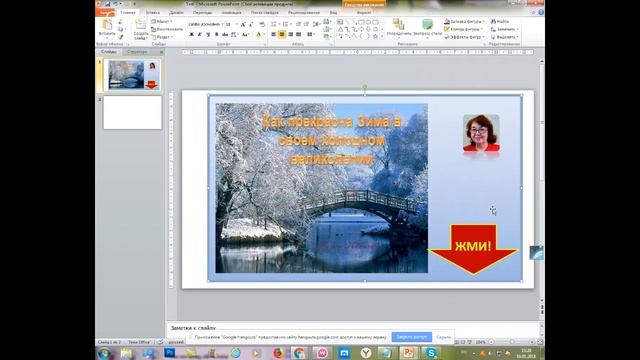This screenshot has width=640, height=360.
Task: Open the Format (Формат) contextual tab
Action: click(x=364, y=13)
